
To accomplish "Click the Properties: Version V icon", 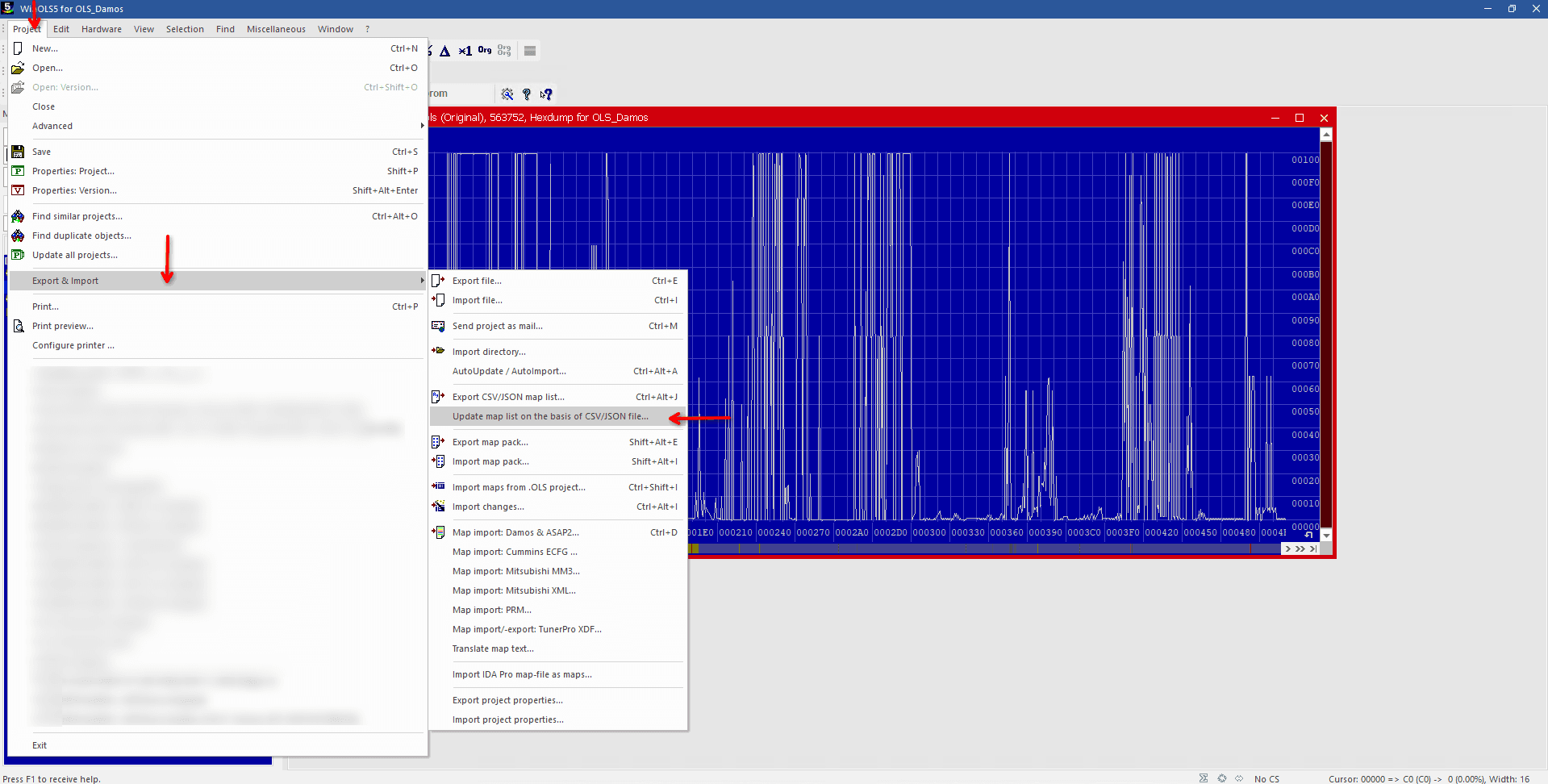I will click(x=18, y=190).
